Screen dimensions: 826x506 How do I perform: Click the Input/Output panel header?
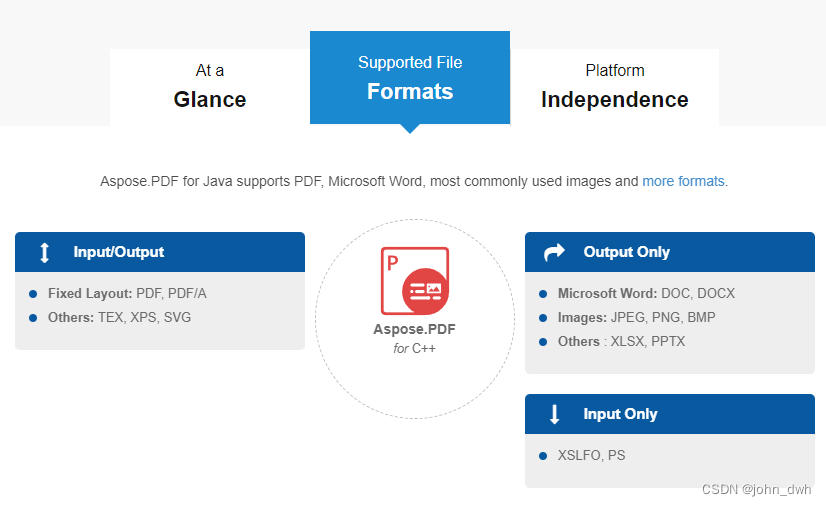(x=160, y=252)
